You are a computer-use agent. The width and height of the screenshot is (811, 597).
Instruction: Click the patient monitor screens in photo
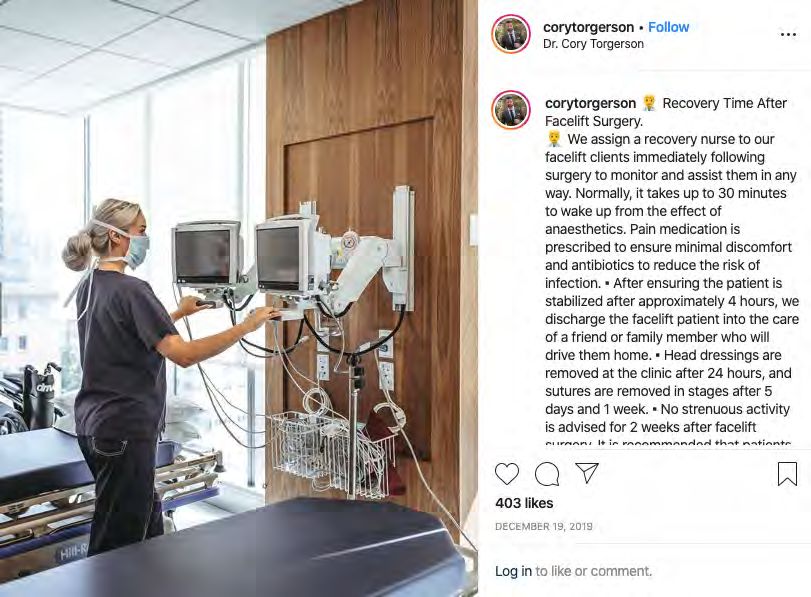coord(243,257)
